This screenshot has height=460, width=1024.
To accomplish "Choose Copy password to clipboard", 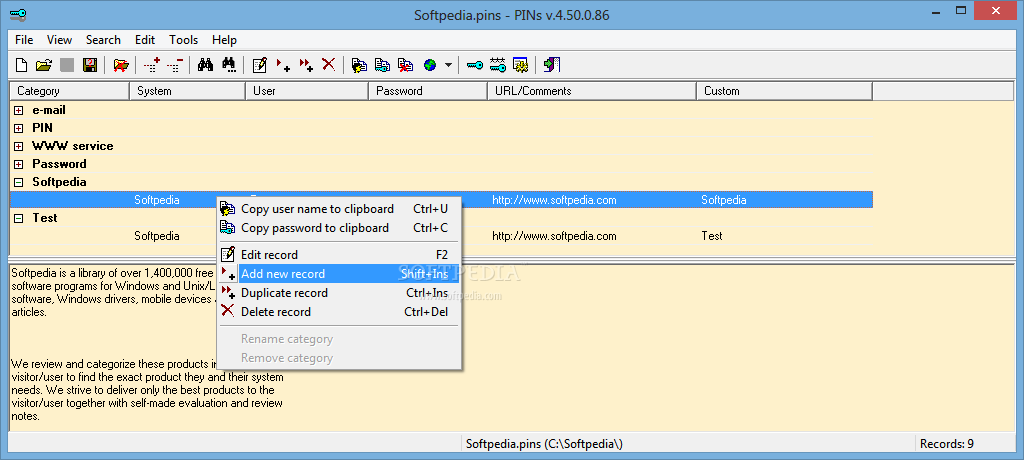I will click(x=339, y=228).
